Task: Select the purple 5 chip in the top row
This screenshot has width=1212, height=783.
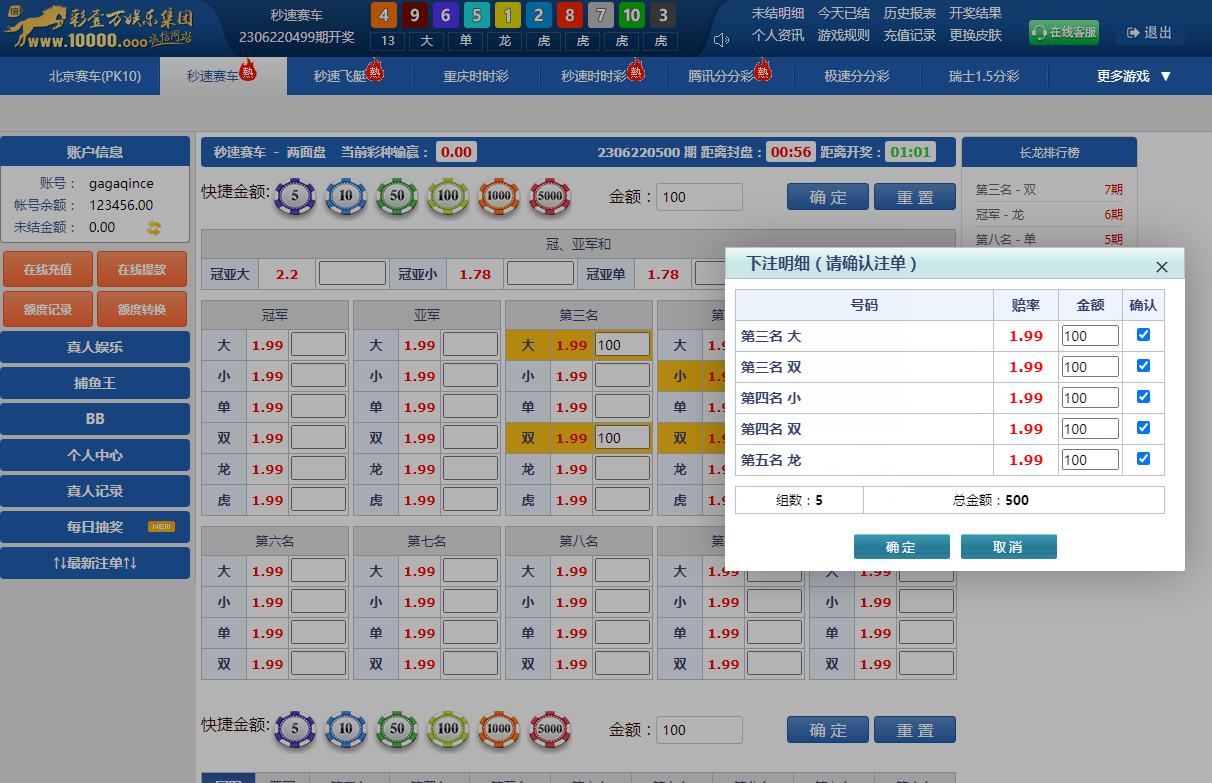Action: [x=295, y=197]
